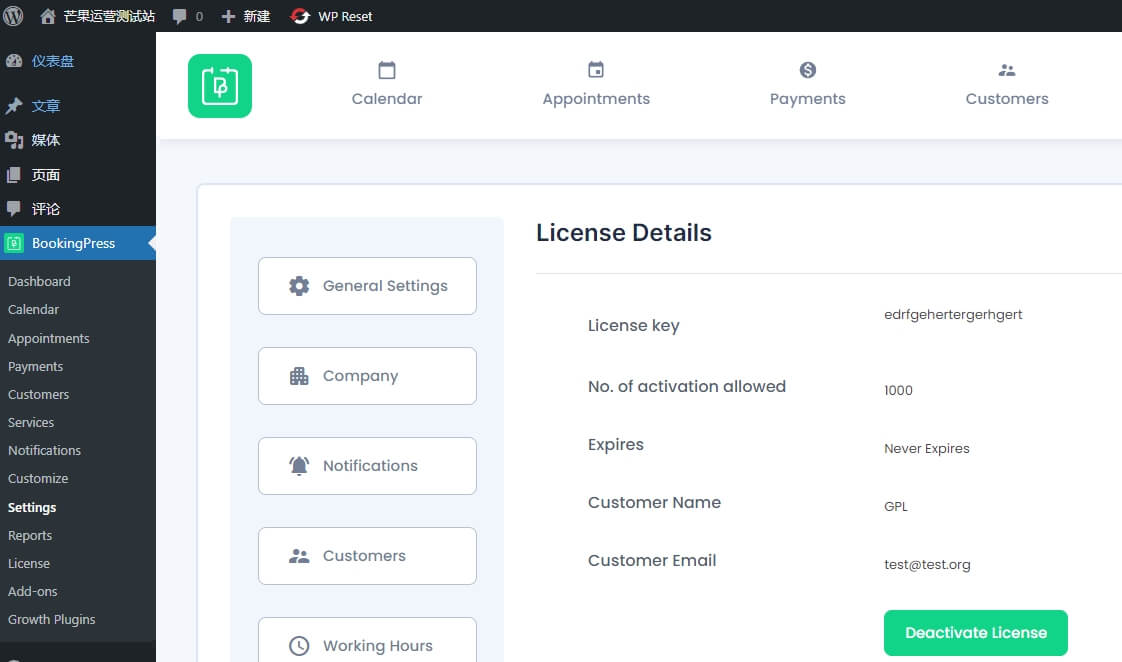Open Add-ons in the sidebar submenu
The image size is (1122, 662).
coord(33,591)
